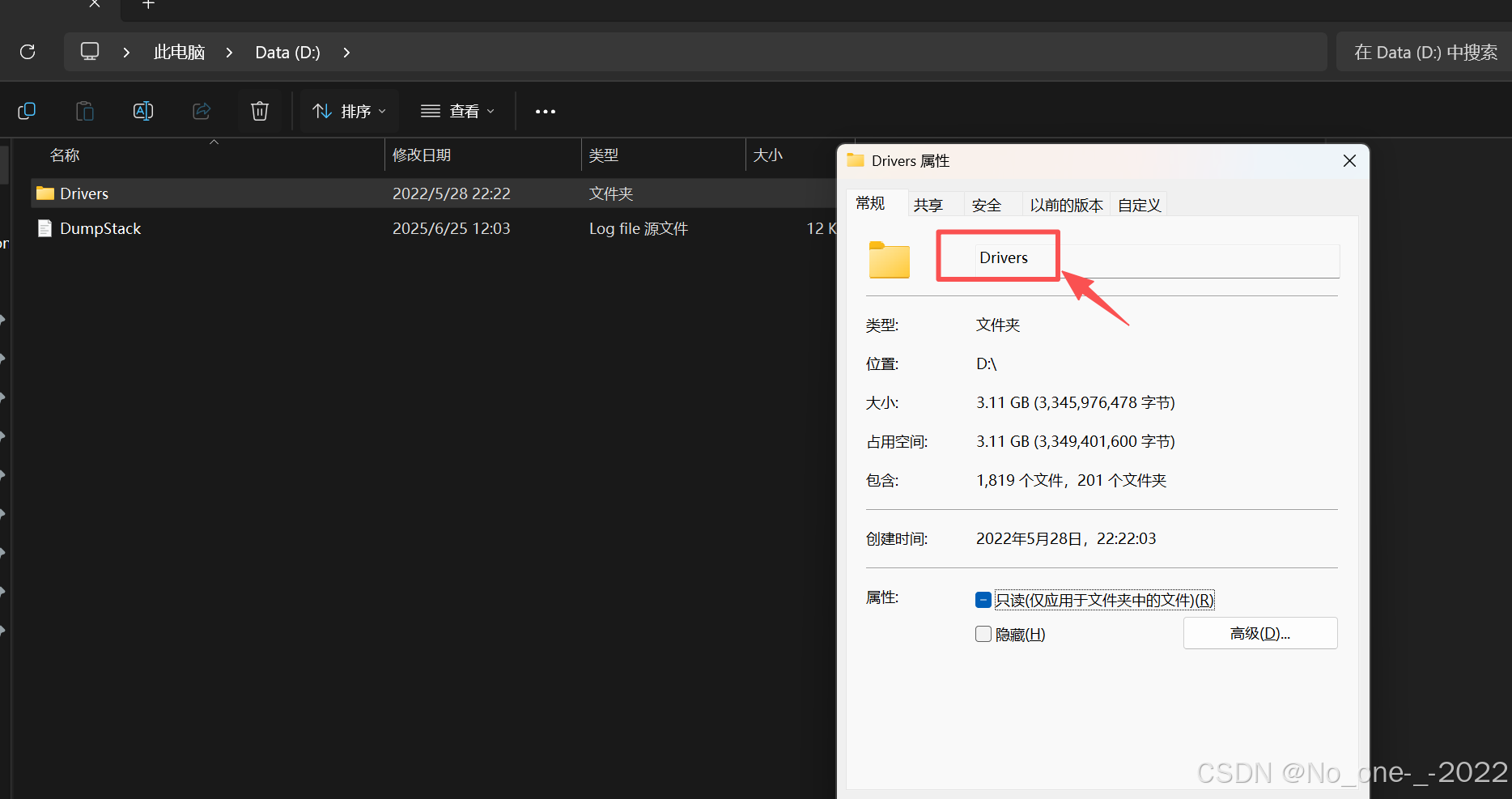This screenshot has height=799, width=1512.
Task: Click the This PC monitor icon in address bar
Action: (x=90, y=52)
